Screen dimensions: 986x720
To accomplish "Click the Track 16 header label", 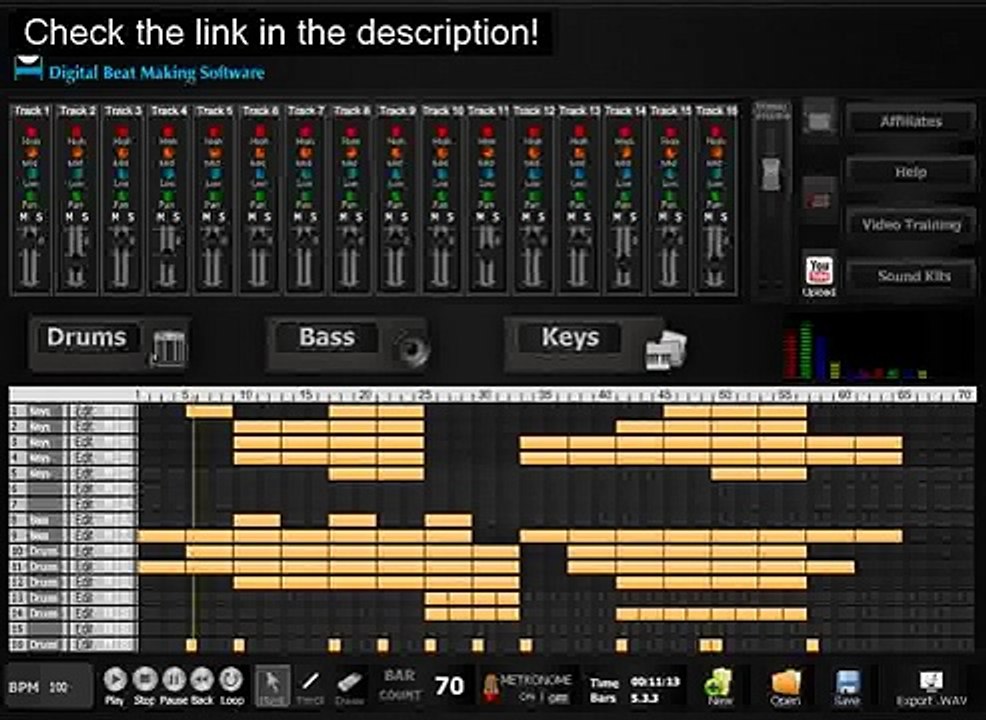I will [716, 111].
